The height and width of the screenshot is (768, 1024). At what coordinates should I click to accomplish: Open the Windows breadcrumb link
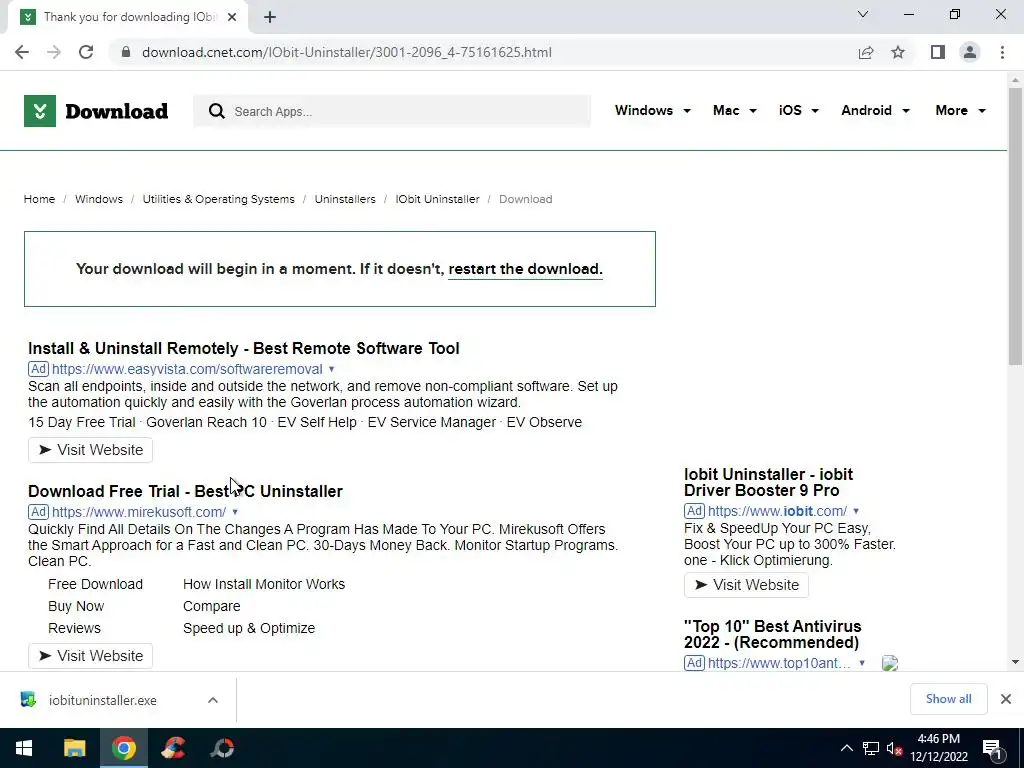pos(99,199)
